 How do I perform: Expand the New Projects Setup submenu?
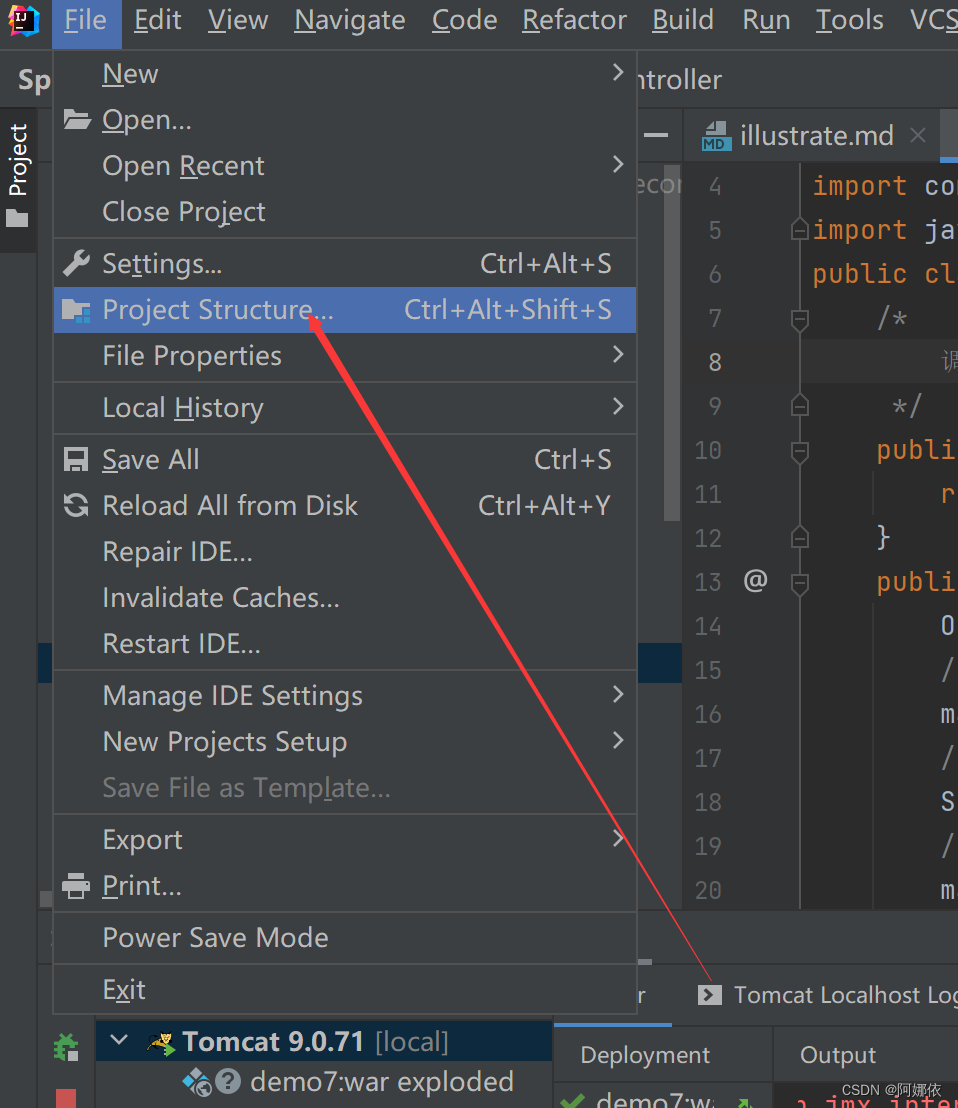345,741
